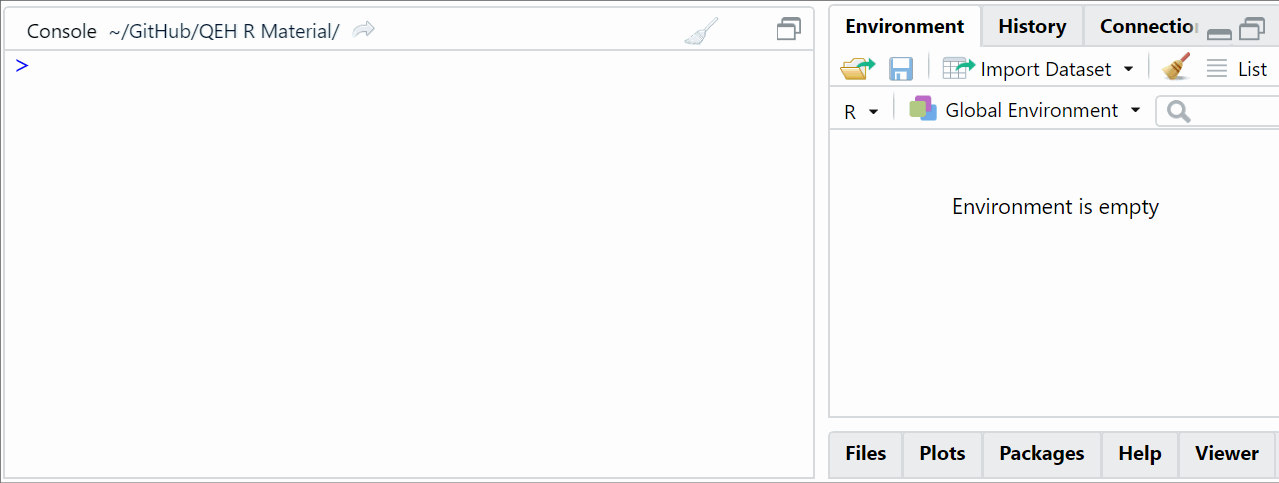Open the Import Dataset menu

pos(1039,69)
